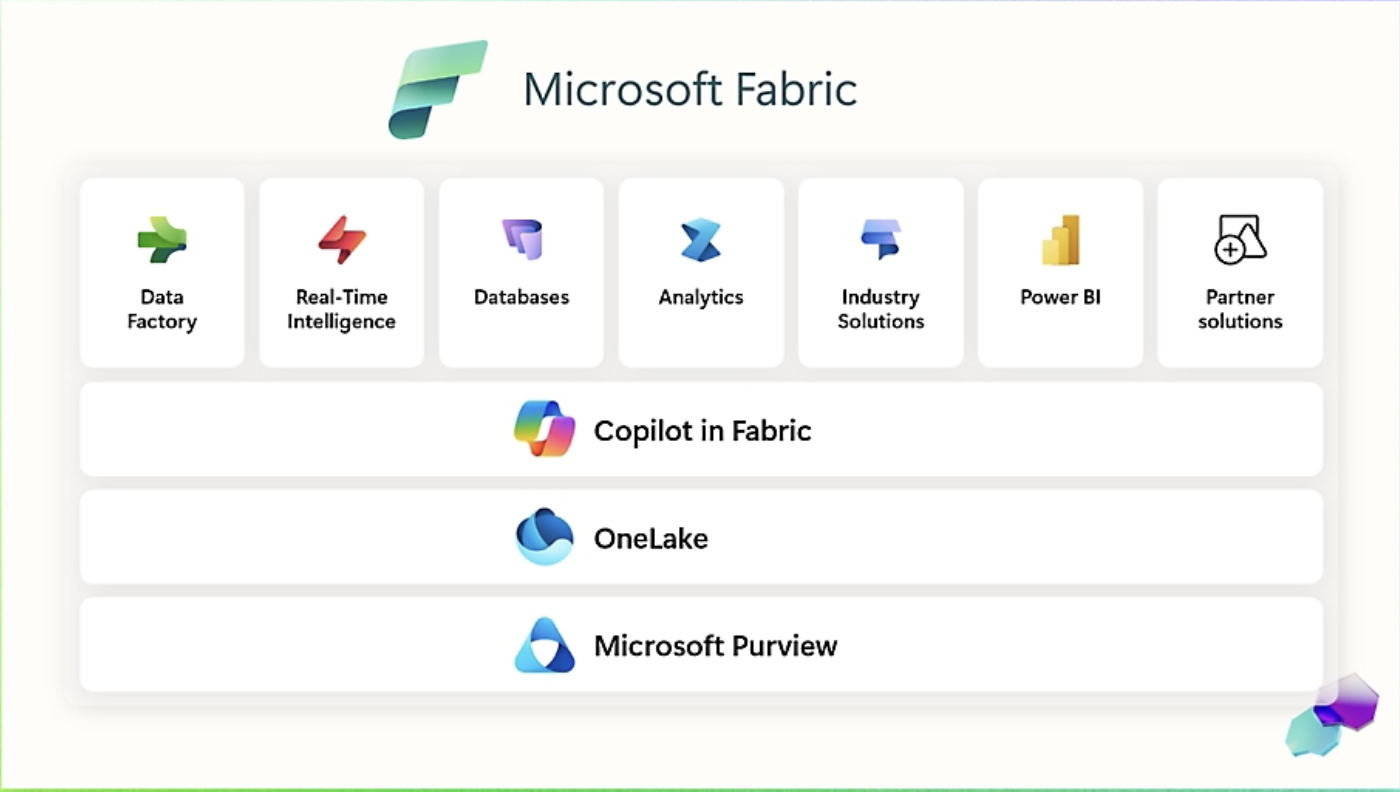Select the Data Factory icon
Image resolution: width=1400 pixels, height=792 pixels.
click(x=161, y=239)
